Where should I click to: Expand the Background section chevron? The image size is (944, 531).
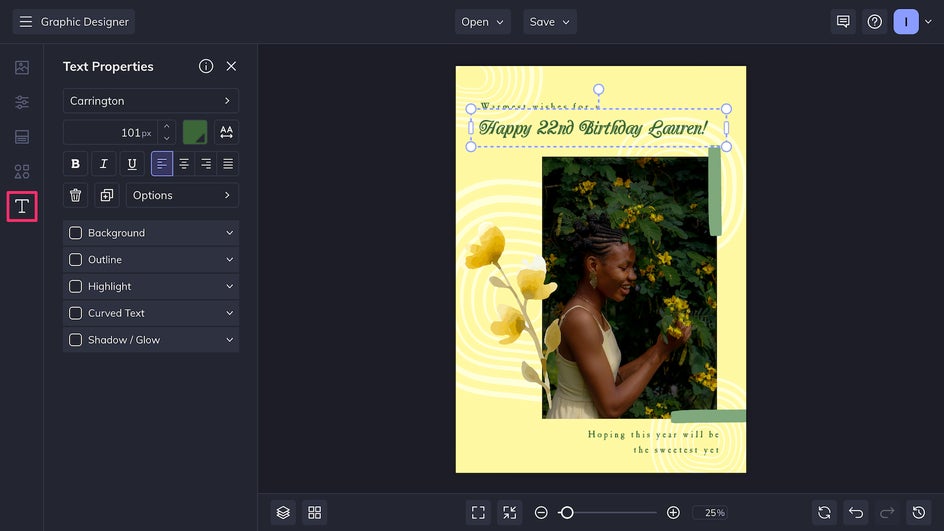pyautogui.click(x=229, y=233)
